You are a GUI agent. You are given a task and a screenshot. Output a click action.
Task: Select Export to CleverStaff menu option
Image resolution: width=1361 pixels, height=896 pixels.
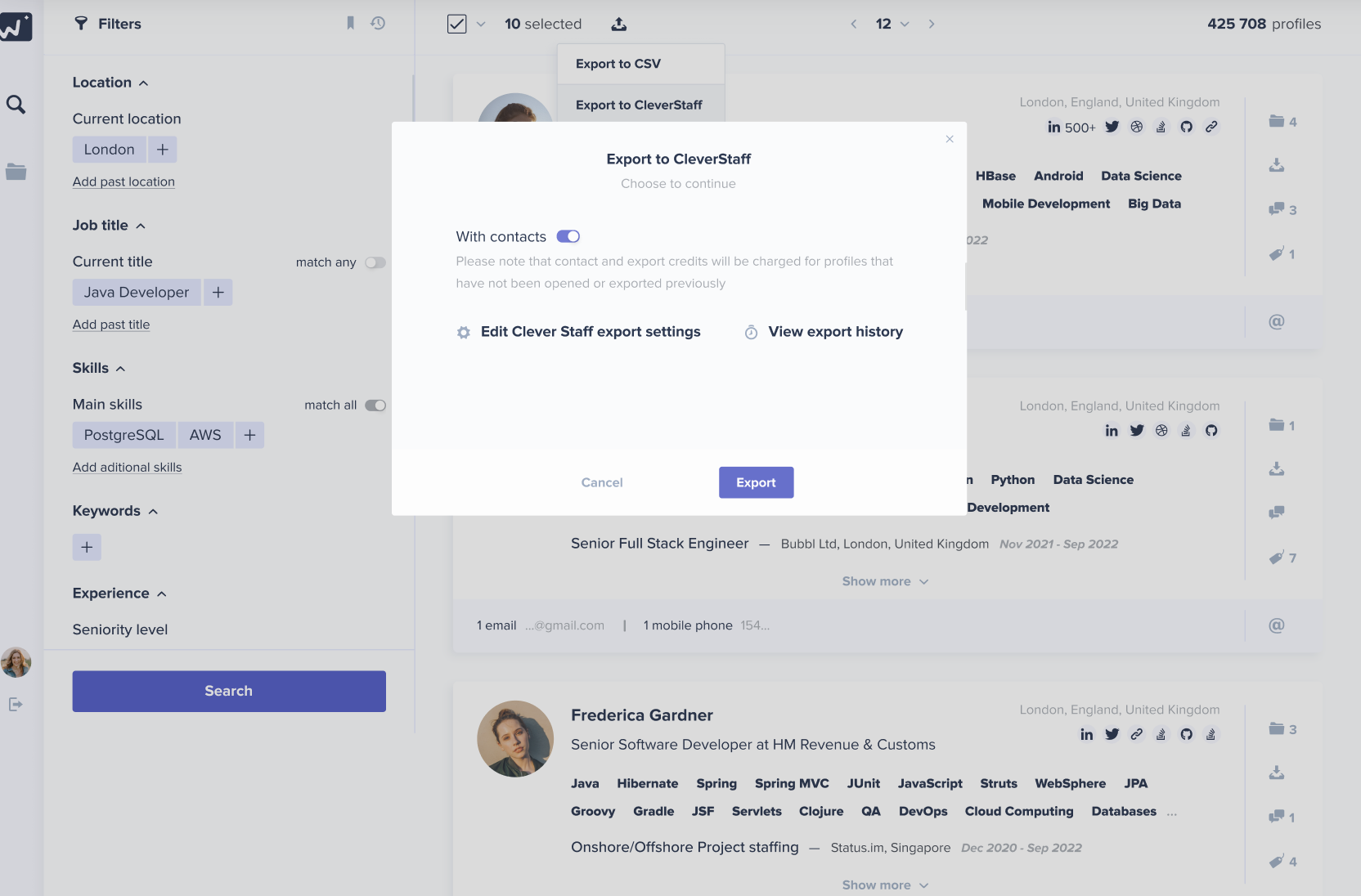(x=639, y=105)
